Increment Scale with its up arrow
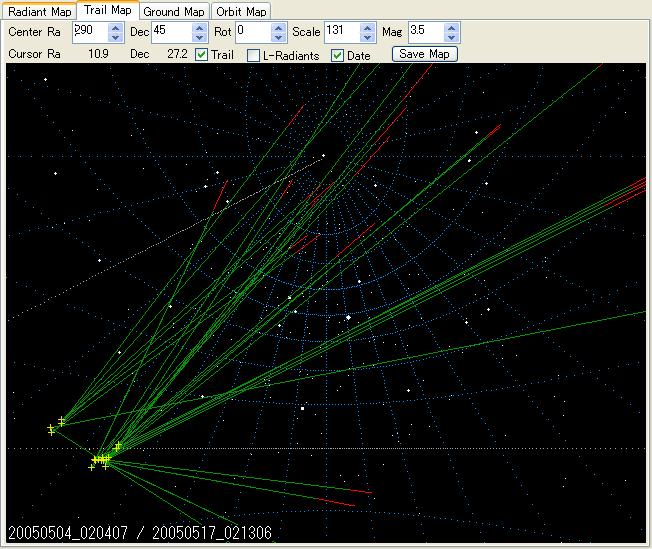The width and height of the screenshot is (652, 549). (370, 27)
